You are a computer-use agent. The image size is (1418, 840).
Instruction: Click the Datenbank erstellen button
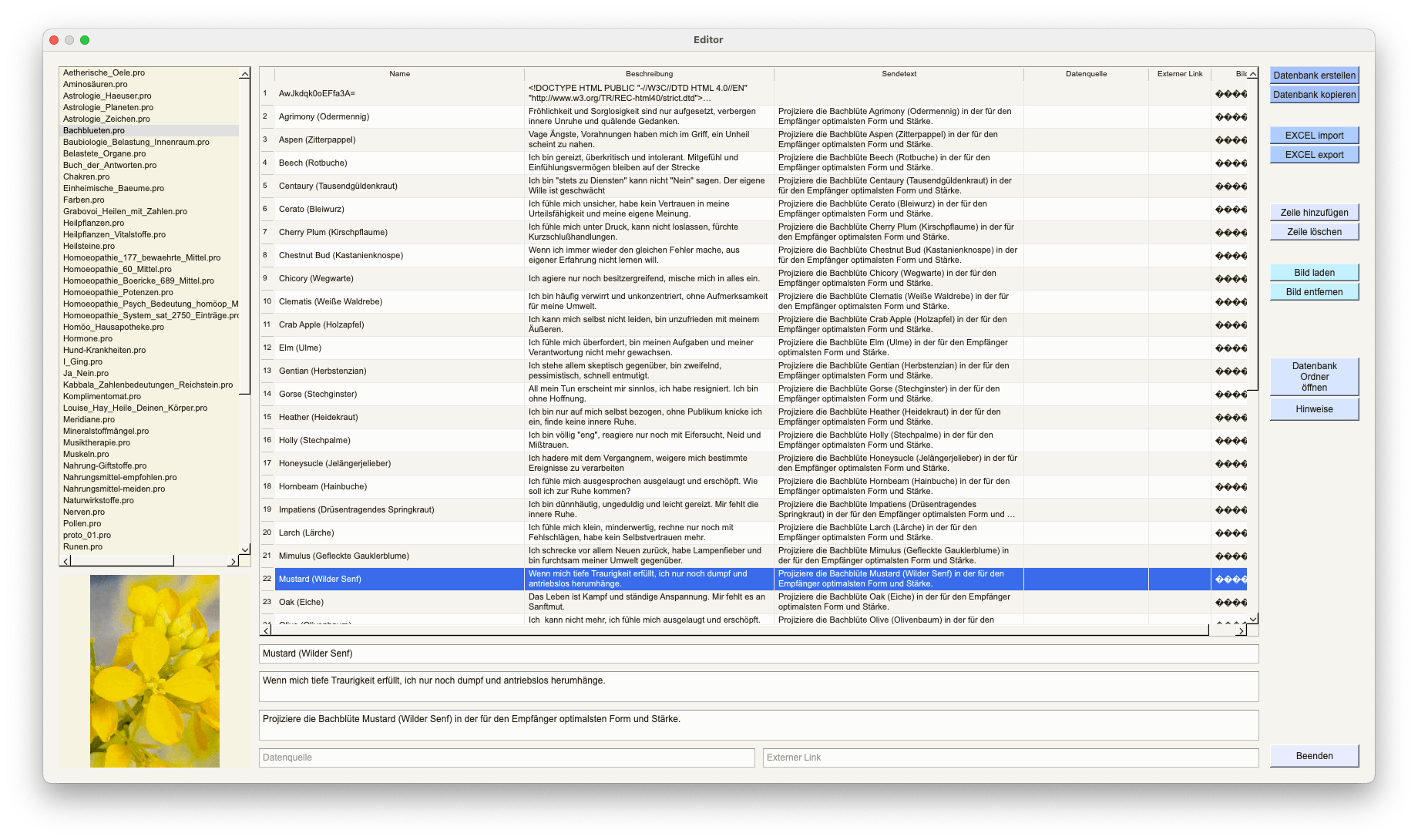1314,76
